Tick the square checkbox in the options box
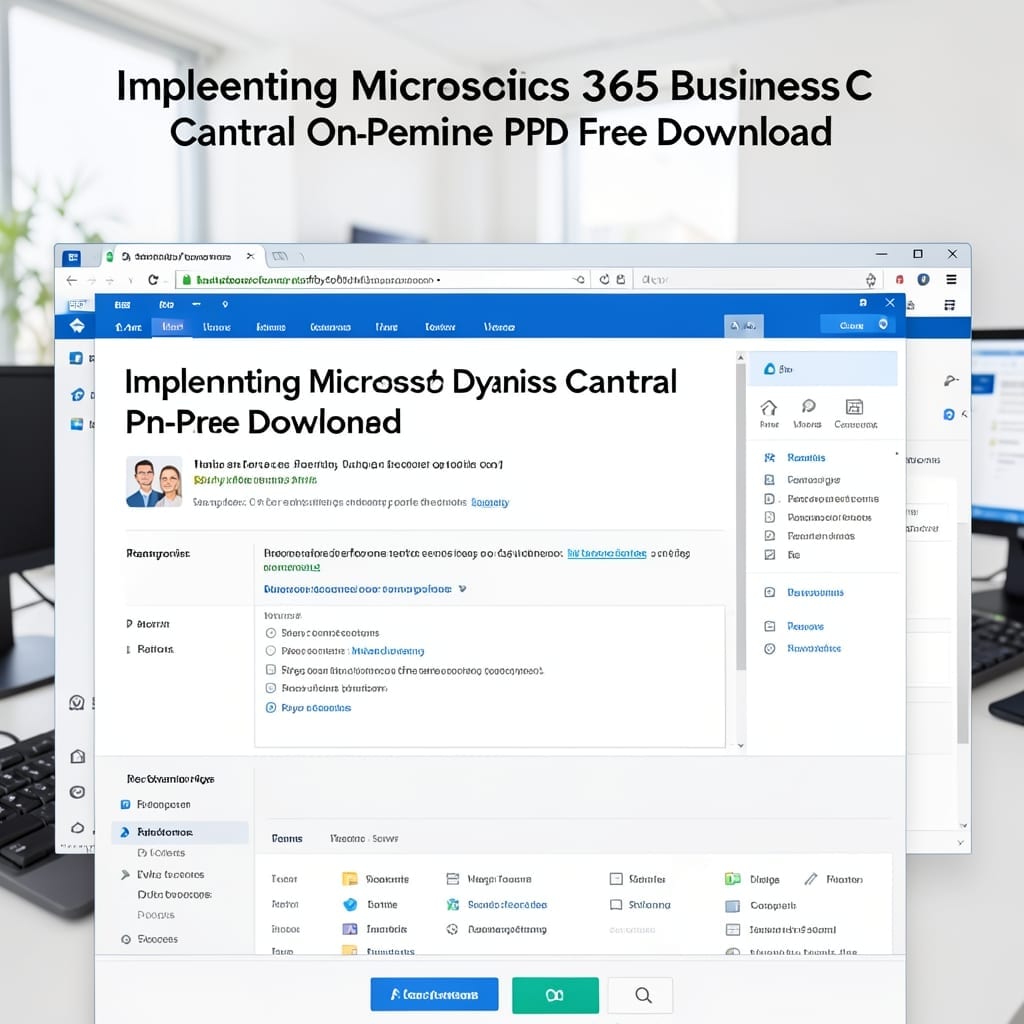The height and width of the screenshot is (1024, 1024). pos(271,669)
